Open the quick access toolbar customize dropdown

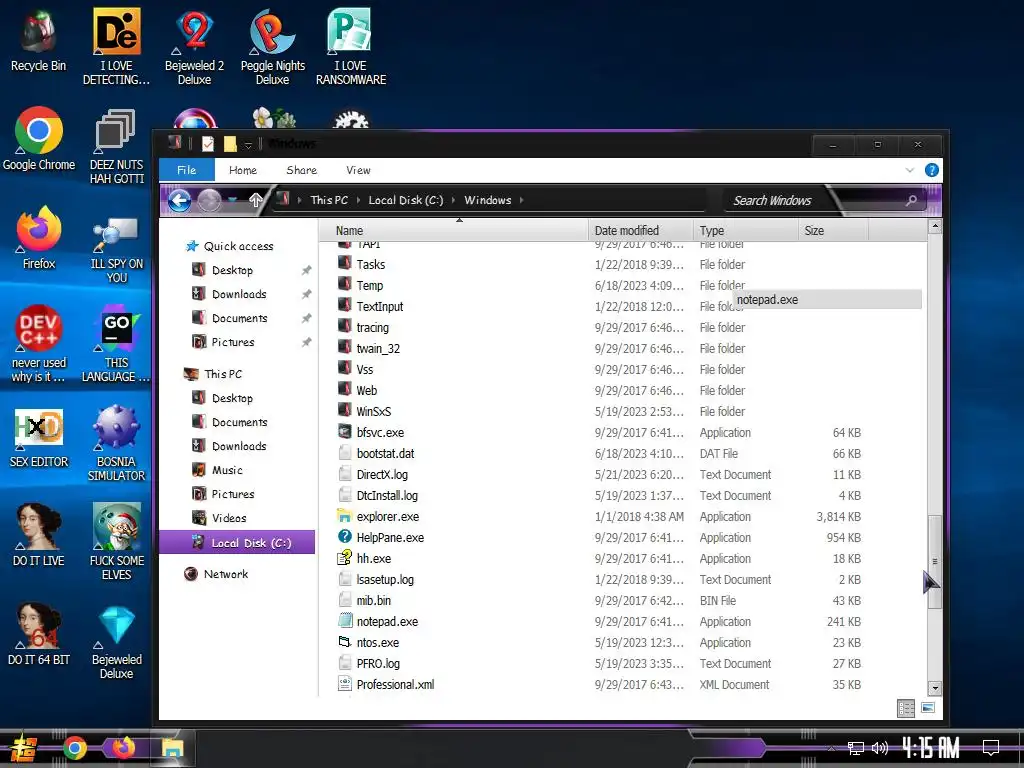(248, 144)
